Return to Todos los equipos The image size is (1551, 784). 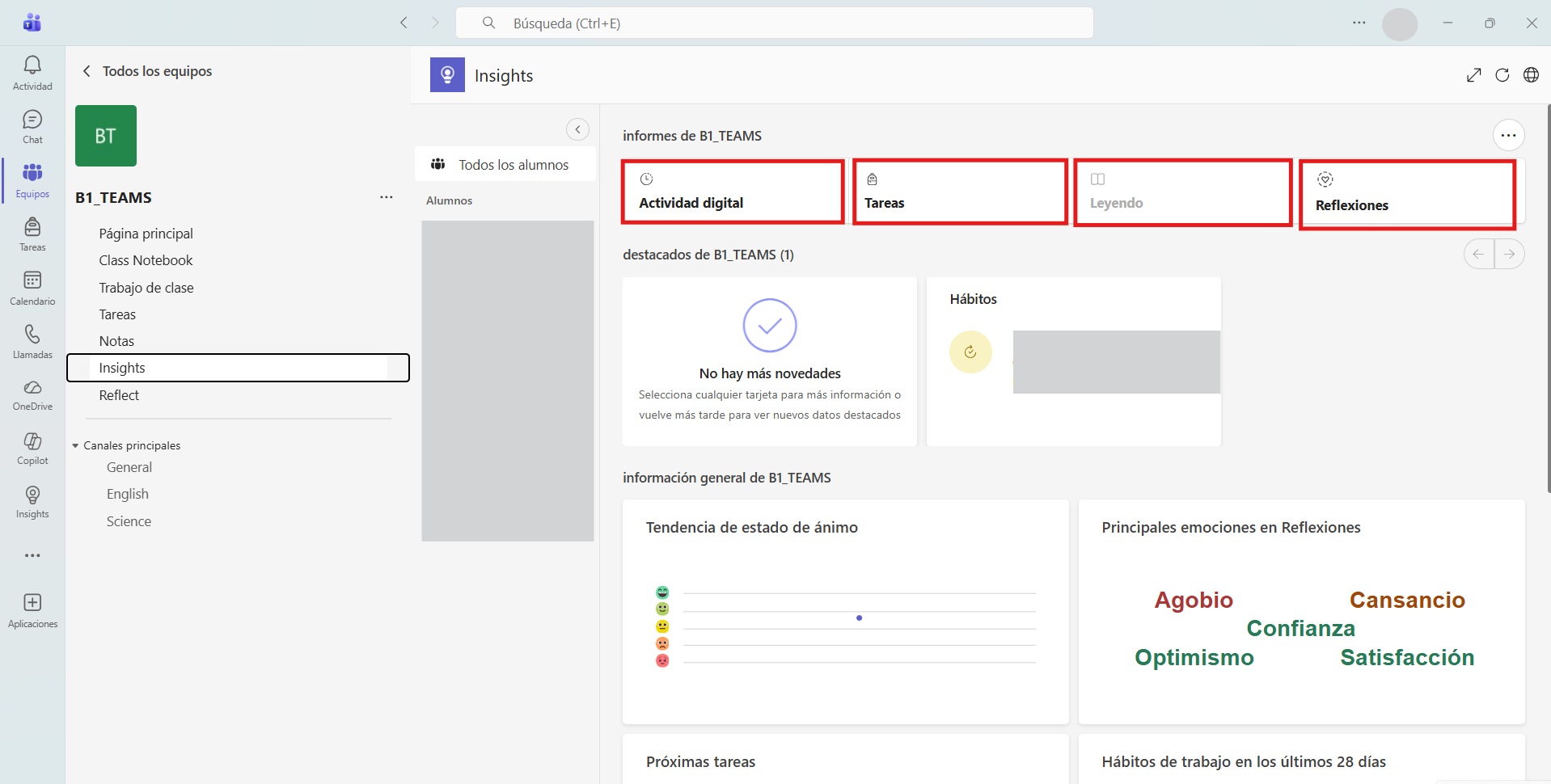pyautogui.click(x=147, y=71)
